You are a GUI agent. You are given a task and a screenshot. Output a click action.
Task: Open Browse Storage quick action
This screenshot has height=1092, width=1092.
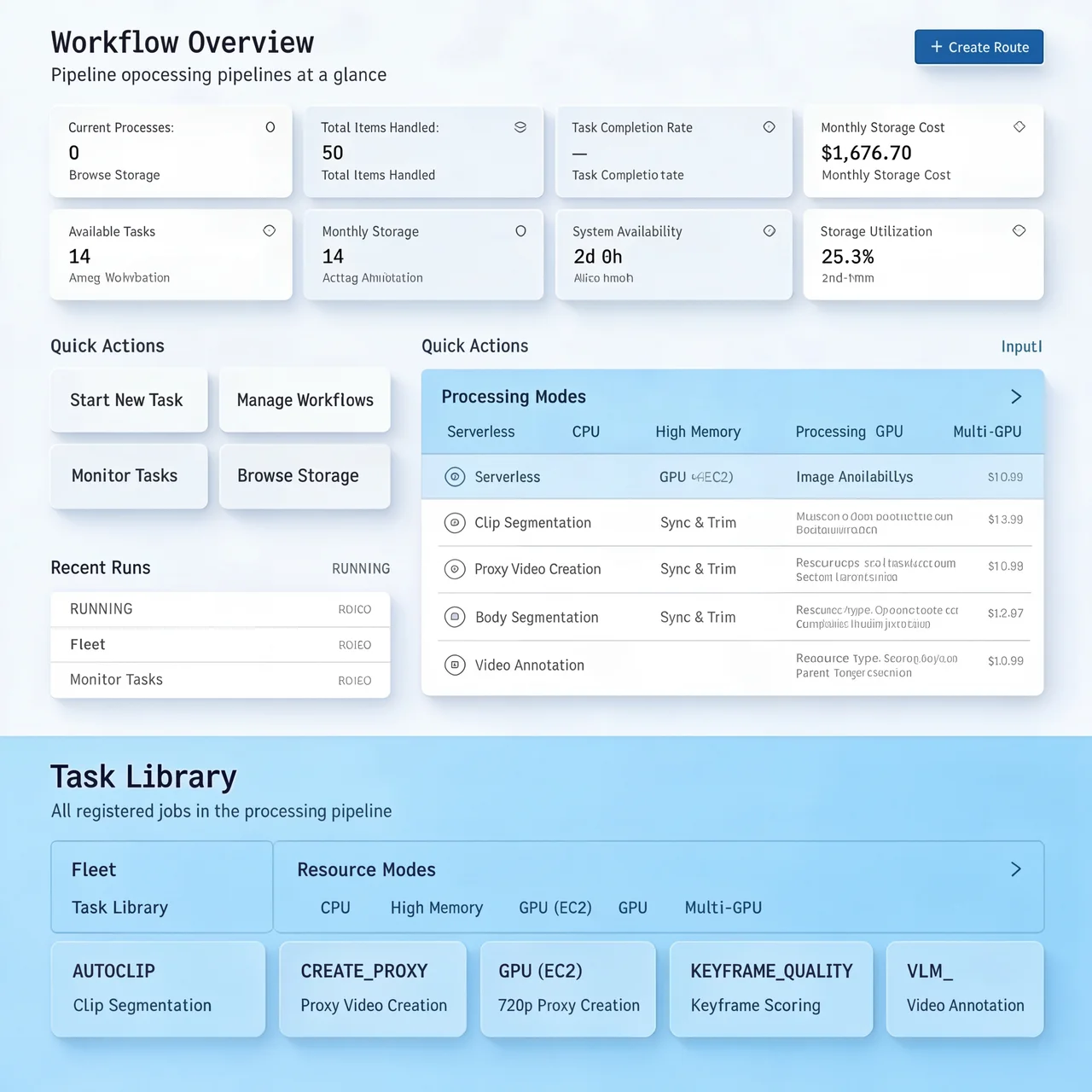point(298,475)
